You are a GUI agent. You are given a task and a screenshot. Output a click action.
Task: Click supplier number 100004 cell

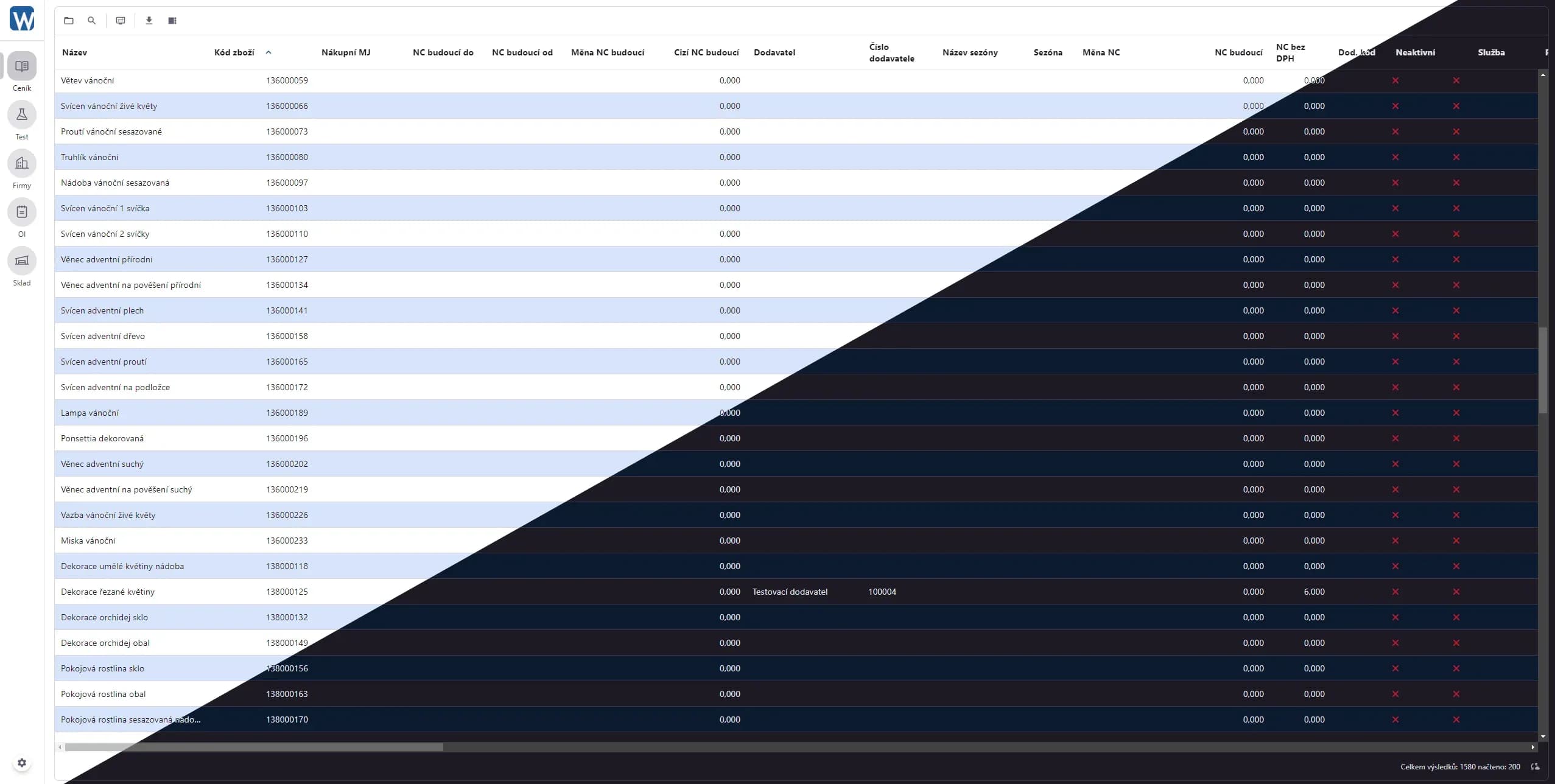[x=882, y=592]
